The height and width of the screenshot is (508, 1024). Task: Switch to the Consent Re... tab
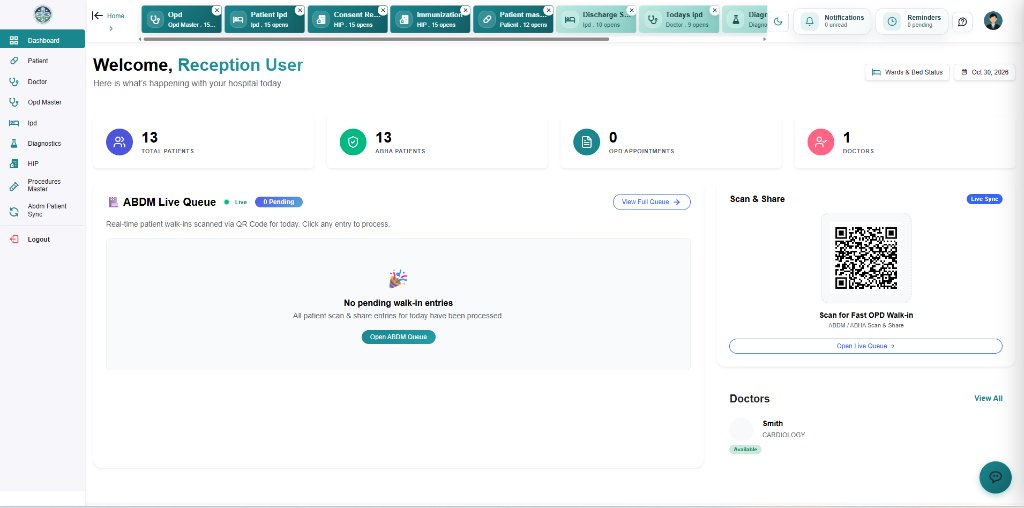coord(348,20)
